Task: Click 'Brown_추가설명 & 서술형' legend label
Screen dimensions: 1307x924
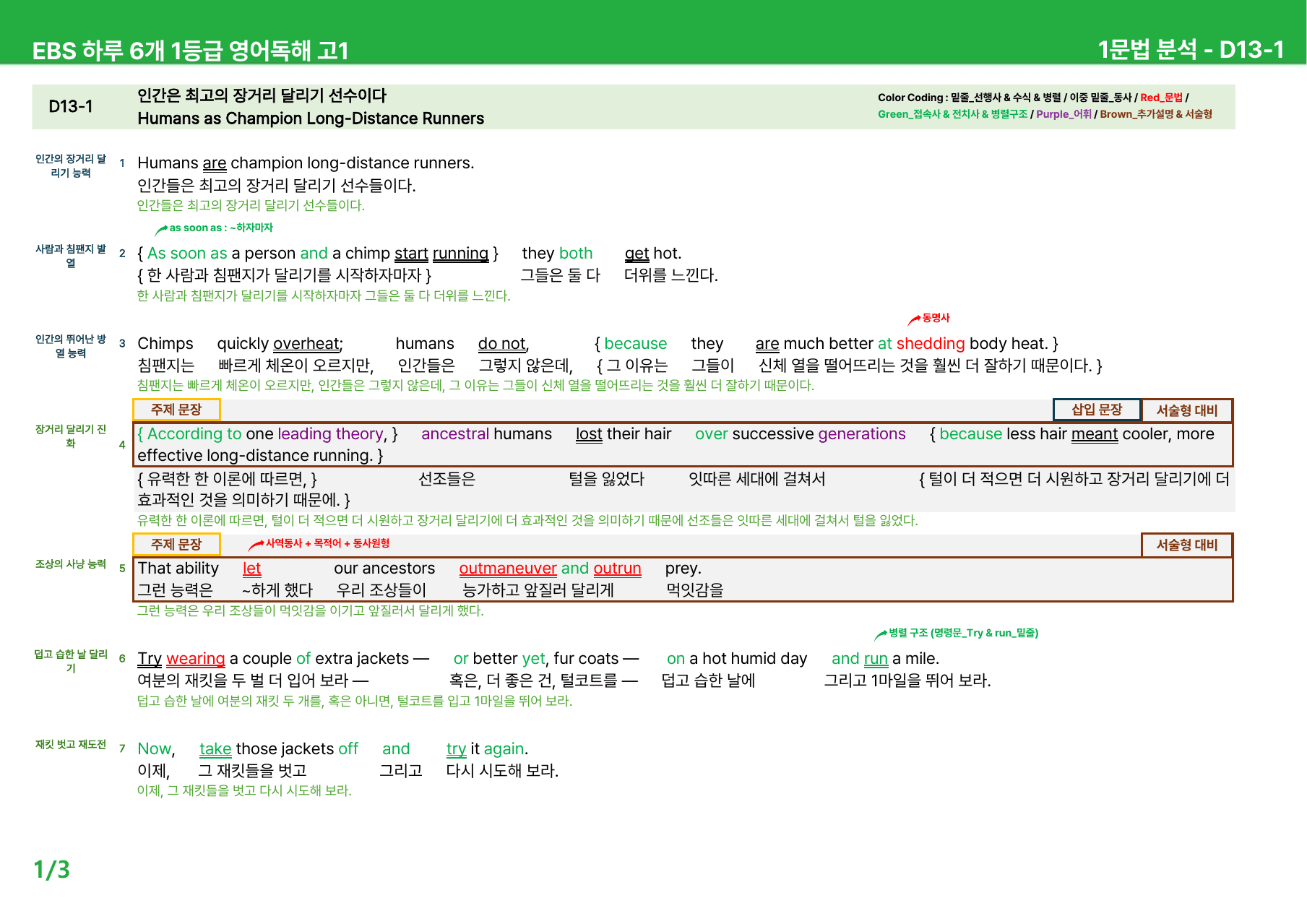Action: tap(1156, 114)
